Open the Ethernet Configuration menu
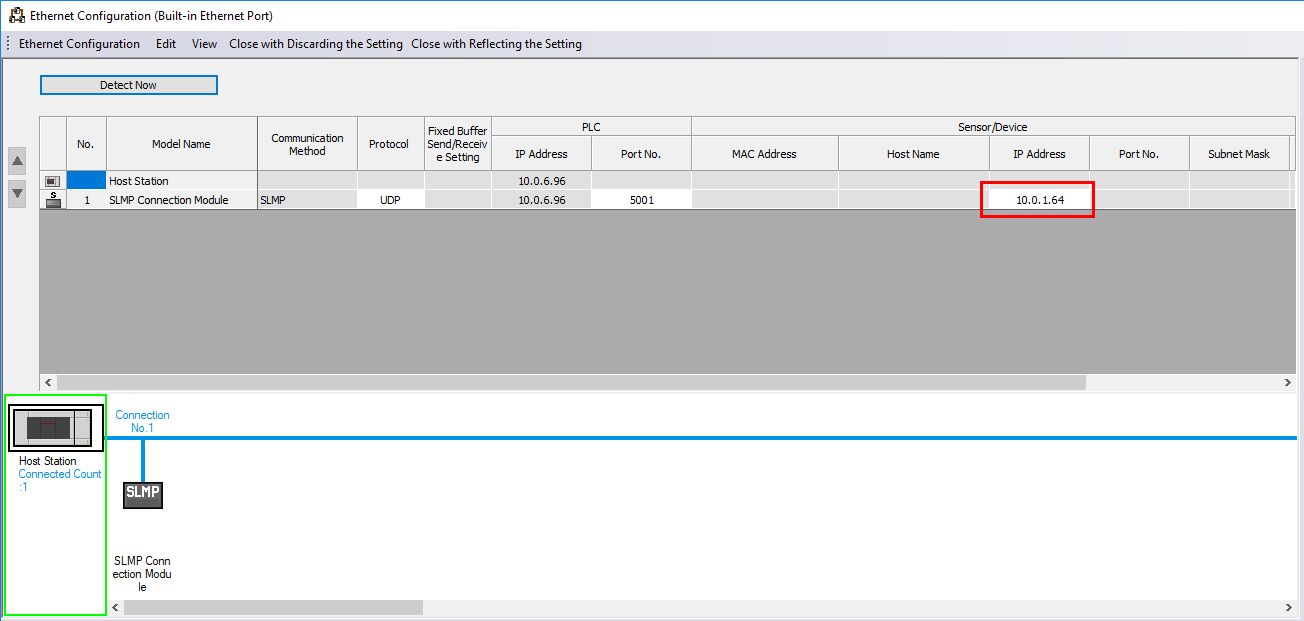Screen dimensions: 1304x621 click(79, 44)
